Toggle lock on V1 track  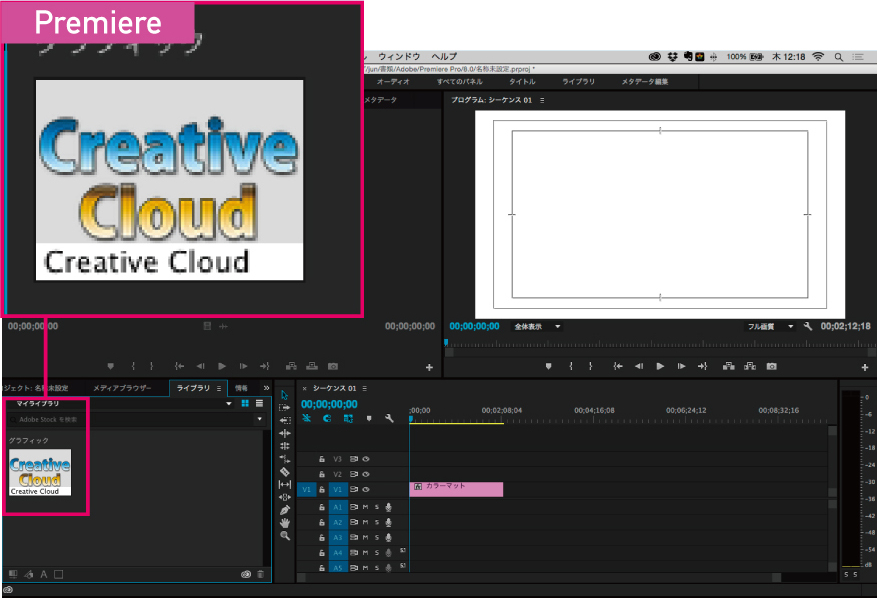pyautogui.click(x=322, y=489)
